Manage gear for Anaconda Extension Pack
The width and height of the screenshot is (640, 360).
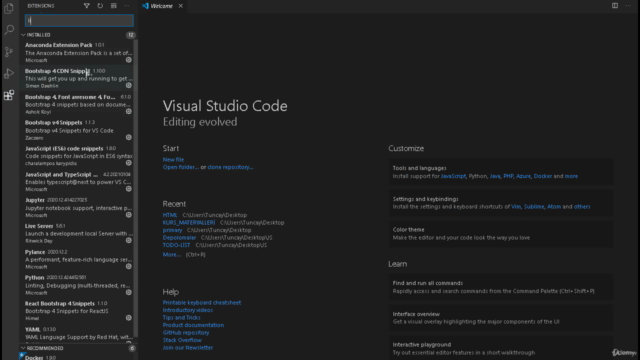pyautogui.click(x=129, y=60)
